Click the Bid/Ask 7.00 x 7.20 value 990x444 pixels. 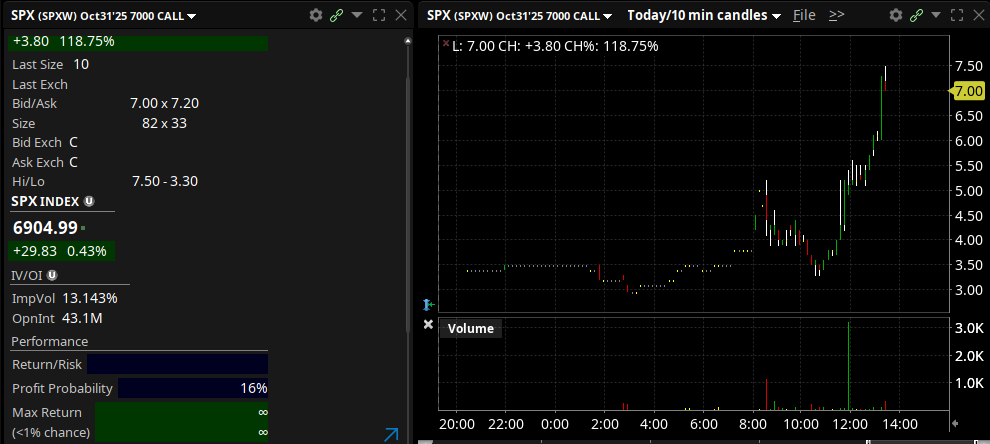coord(165,104)
